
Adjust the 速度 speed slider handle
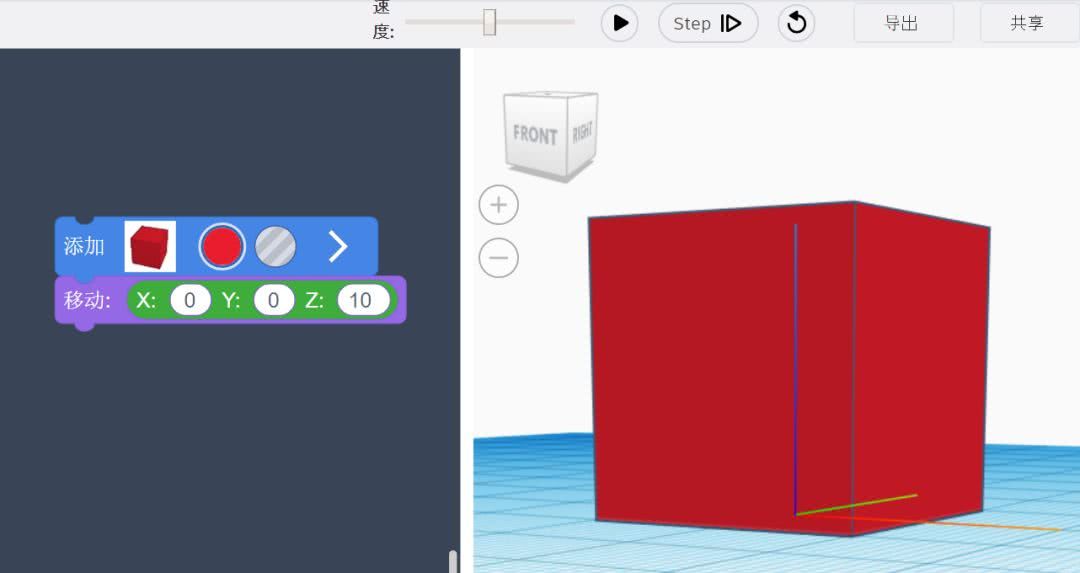[489, 22]
